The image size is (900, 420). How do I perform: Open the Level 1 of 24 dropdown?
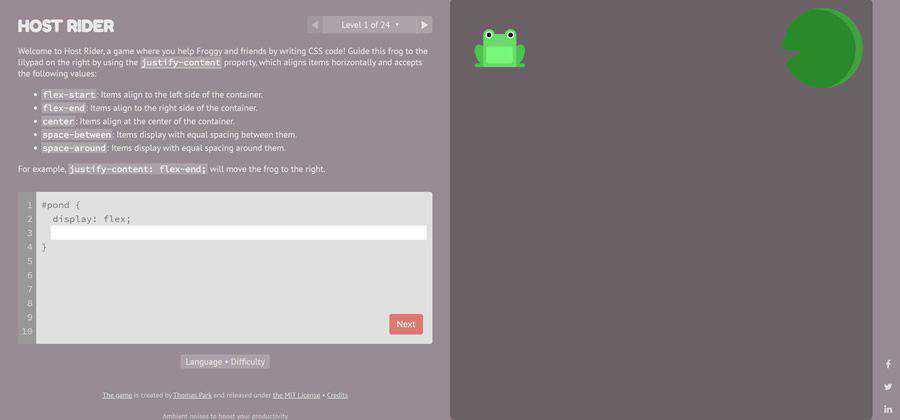(370, 25)
